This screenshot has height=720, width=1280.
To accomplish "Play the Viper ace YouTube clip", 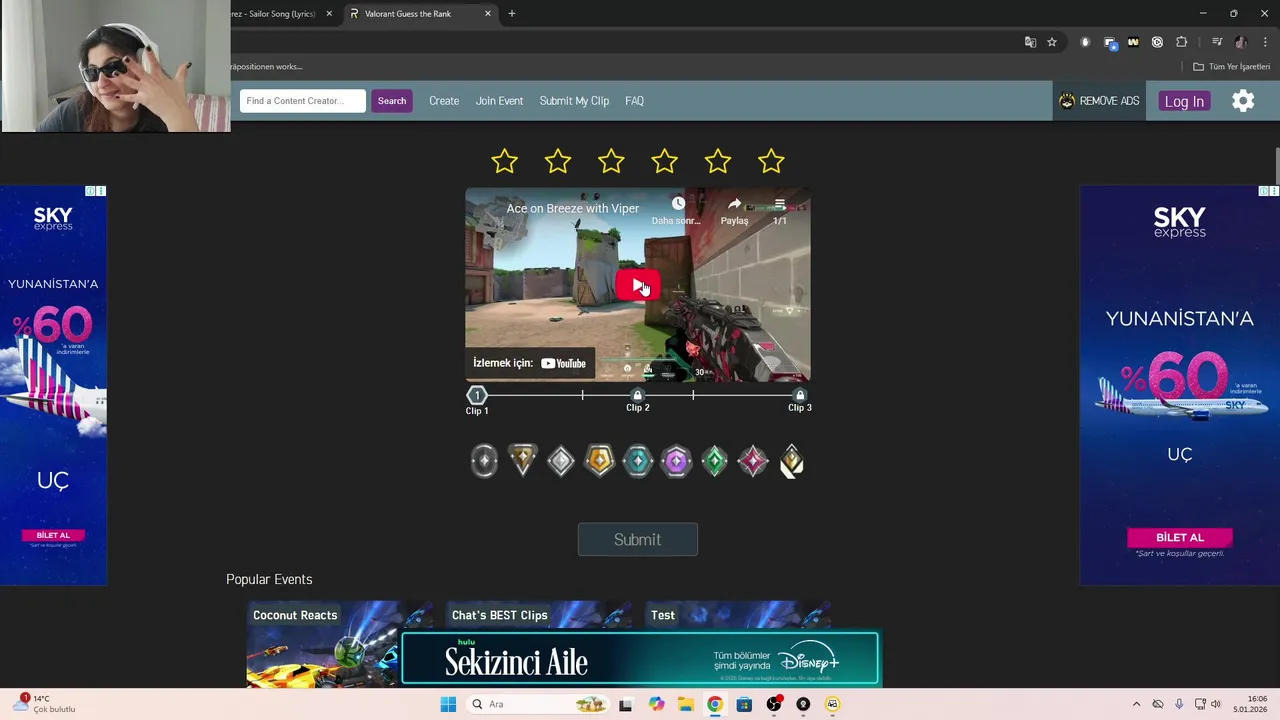I will (x=638, y=286).
